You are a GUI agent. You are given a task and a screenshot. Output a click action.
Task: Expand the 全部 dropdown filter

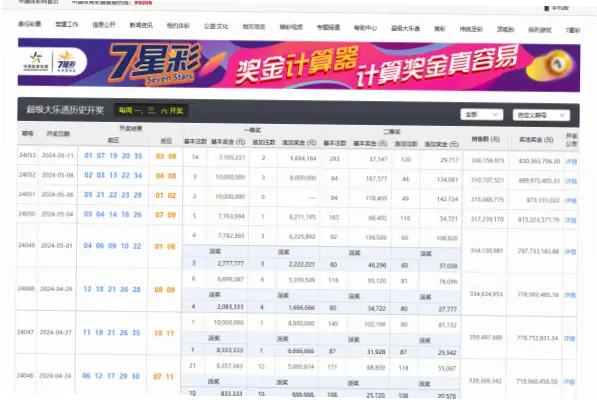pos(482,114)
